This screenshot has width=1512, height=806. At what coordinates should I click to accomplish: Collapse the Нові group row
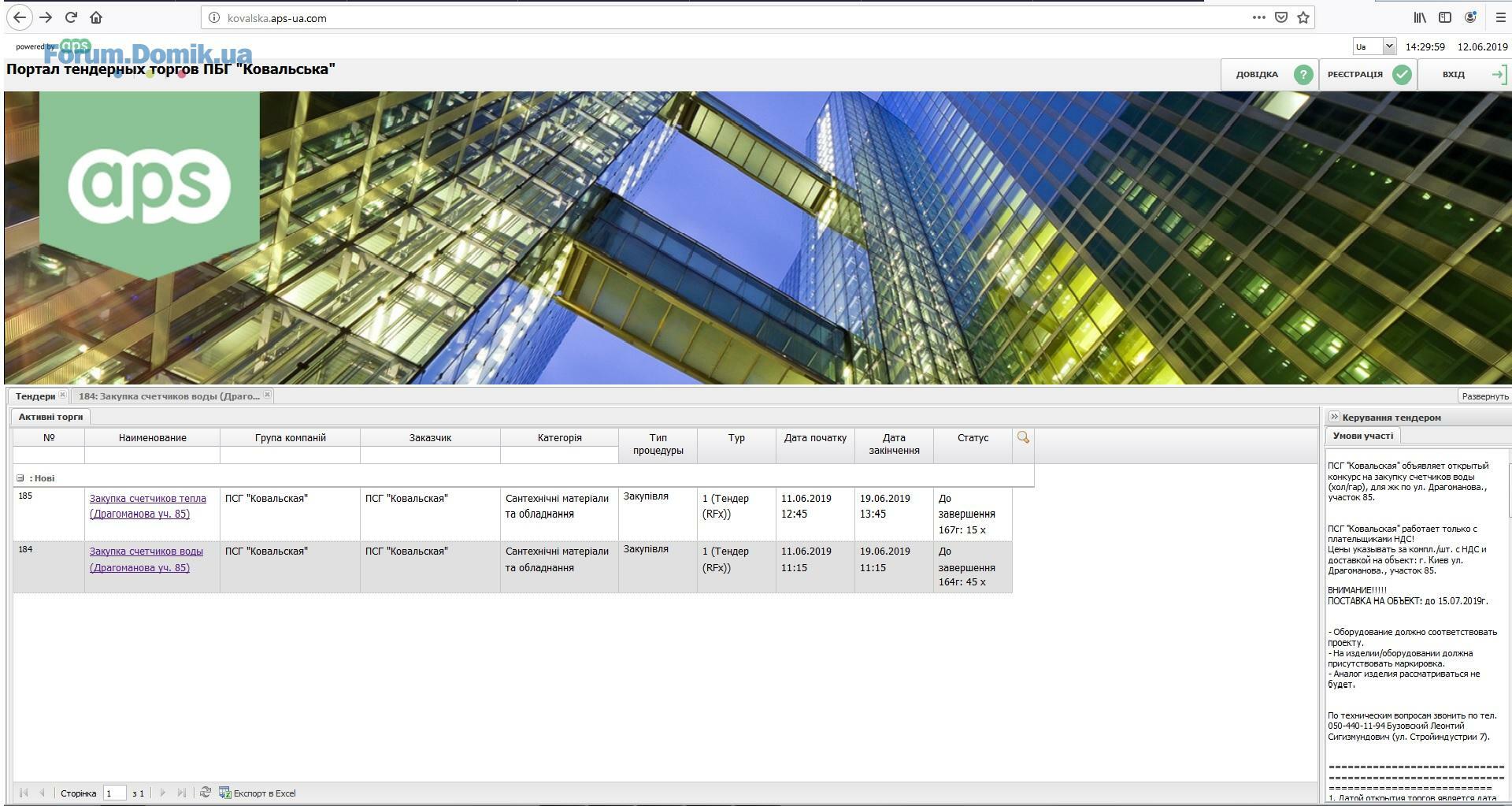click(x=20, y=478)
